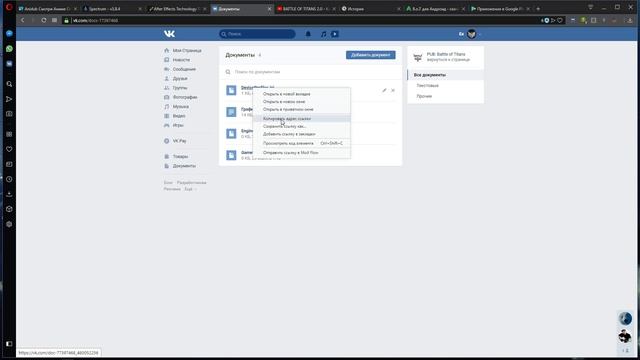Choose Сохранить ссылку как from context menu
This screenshot has height=360, width=640.
(302, 127)
